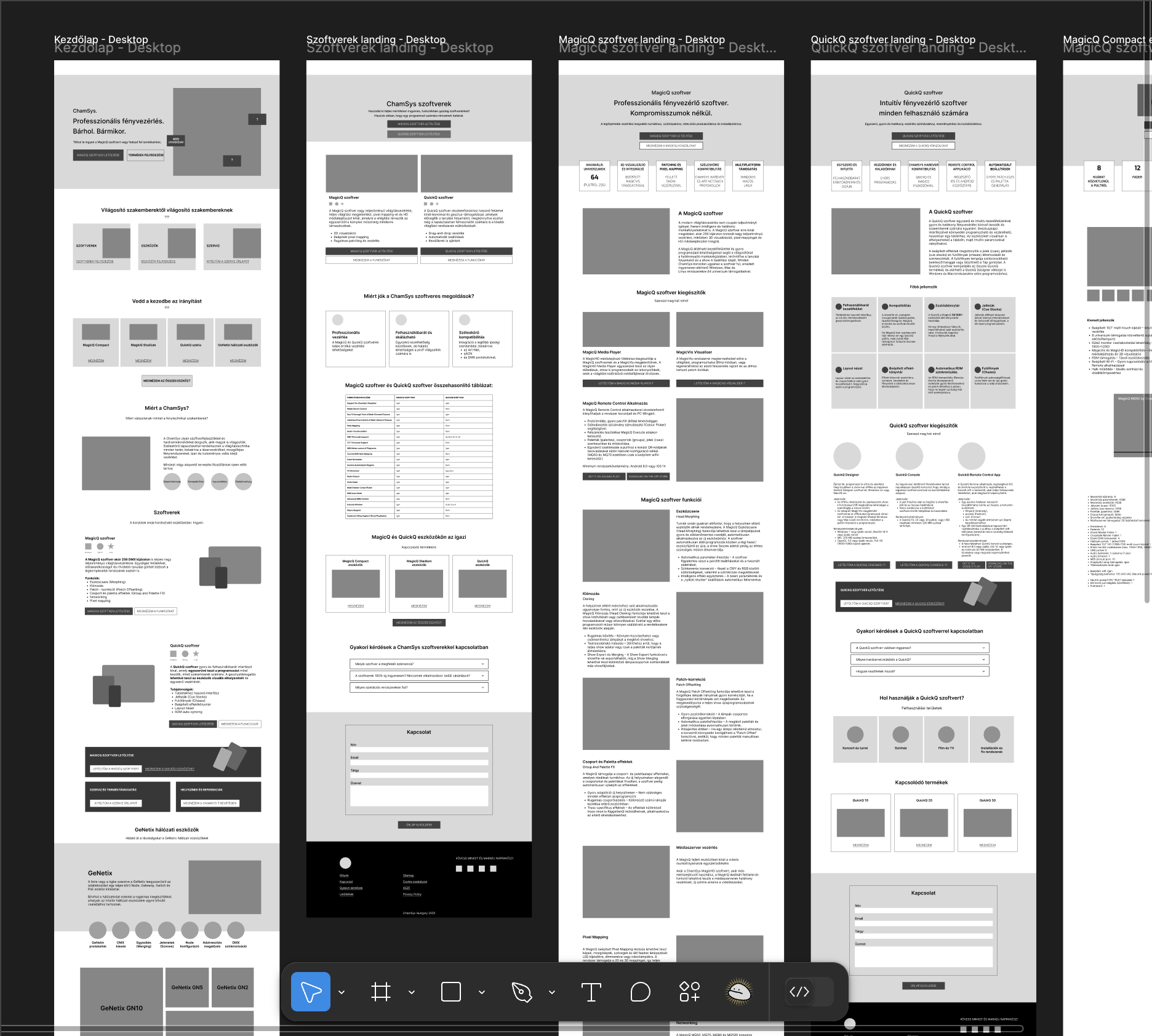Select the Text tool
The height and width of the screenshot is (1036, 1152).
[x=591, y=992]
